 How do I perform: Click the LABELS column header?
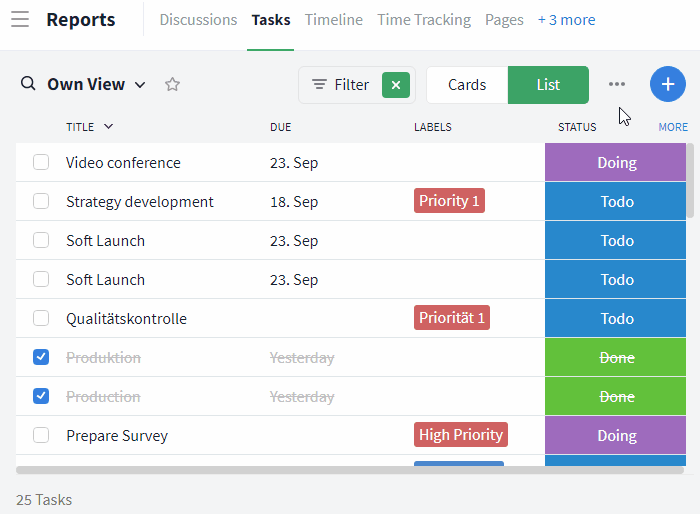tap(433, 127)
